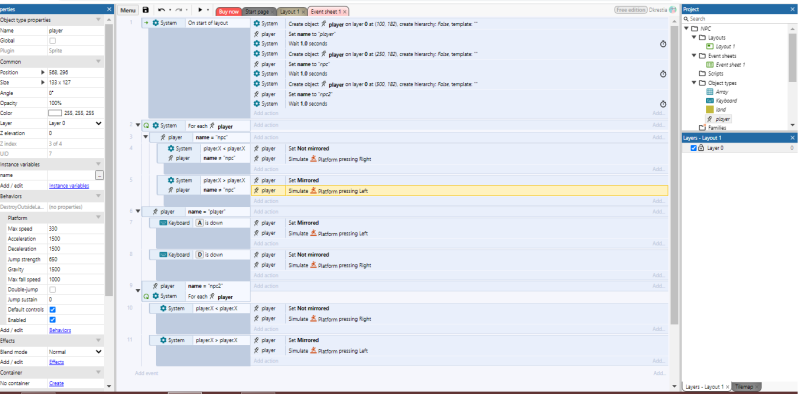Toggle the Double-jump checkbox
Image resolution: width=800 pixels, height=394 pixels.
pos(52,289)
